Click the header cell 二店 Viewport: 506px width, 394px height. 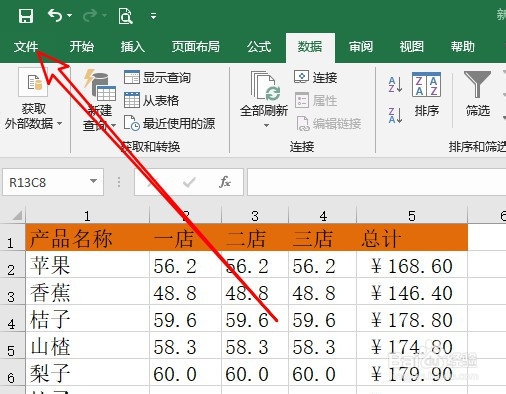[x=255, y=238]
